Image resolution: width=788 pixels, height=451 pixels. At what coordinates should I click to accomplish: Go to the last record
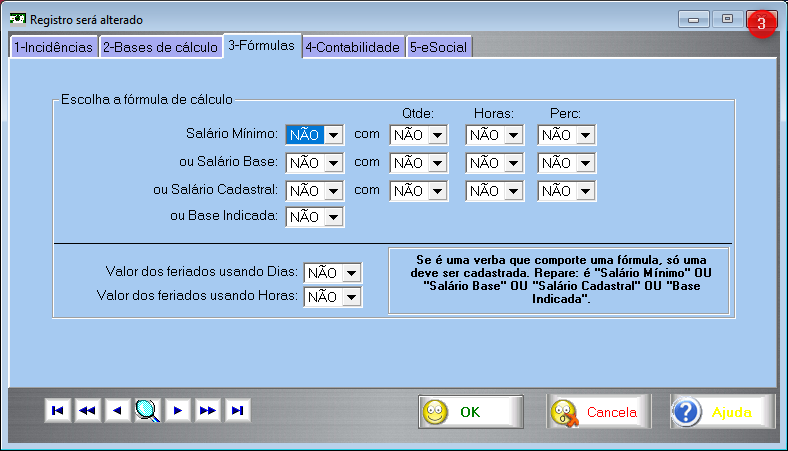tap(237, 410)
